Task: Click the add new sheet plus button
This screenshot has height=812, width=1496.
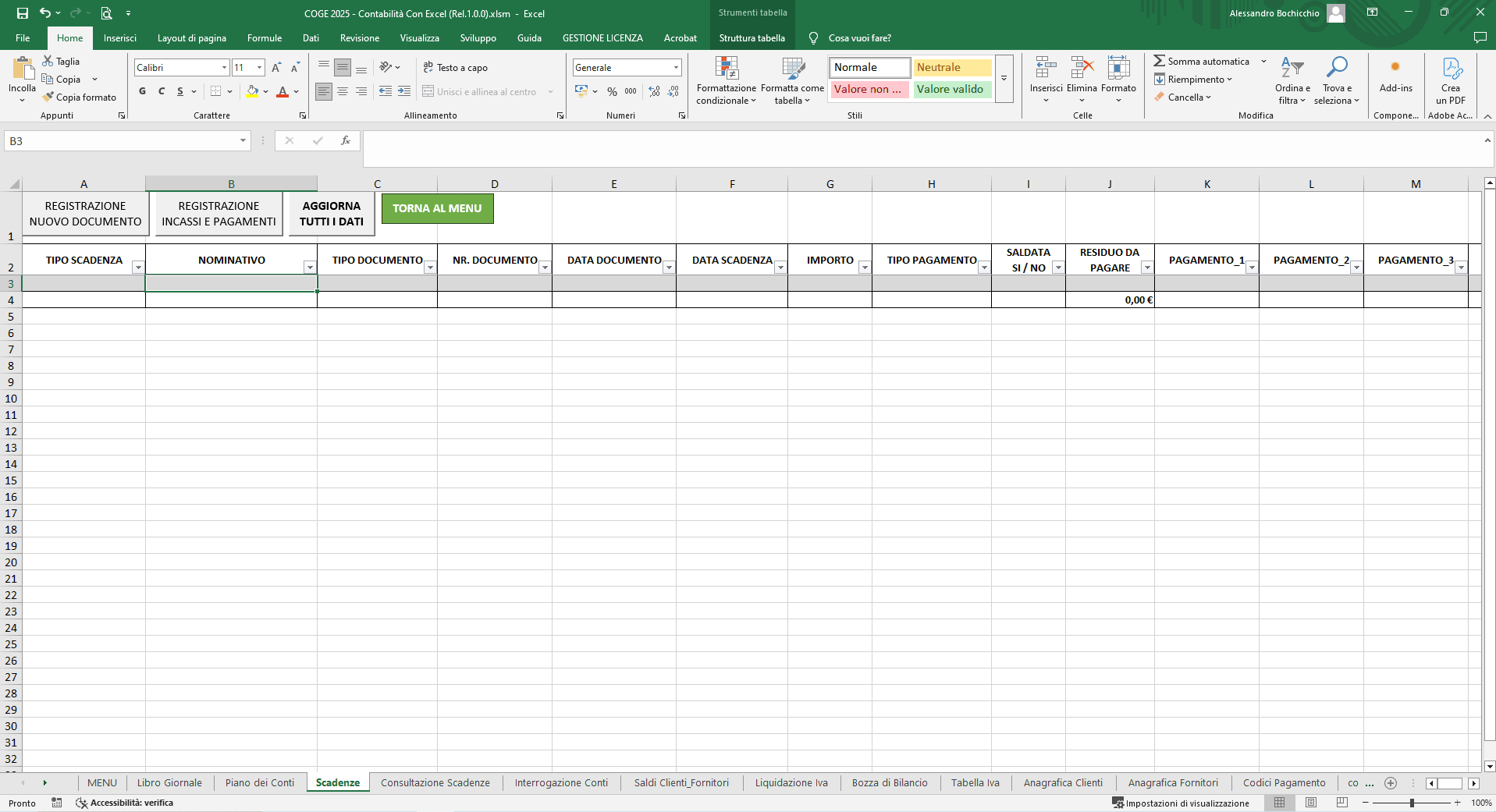Action: 1391,783
